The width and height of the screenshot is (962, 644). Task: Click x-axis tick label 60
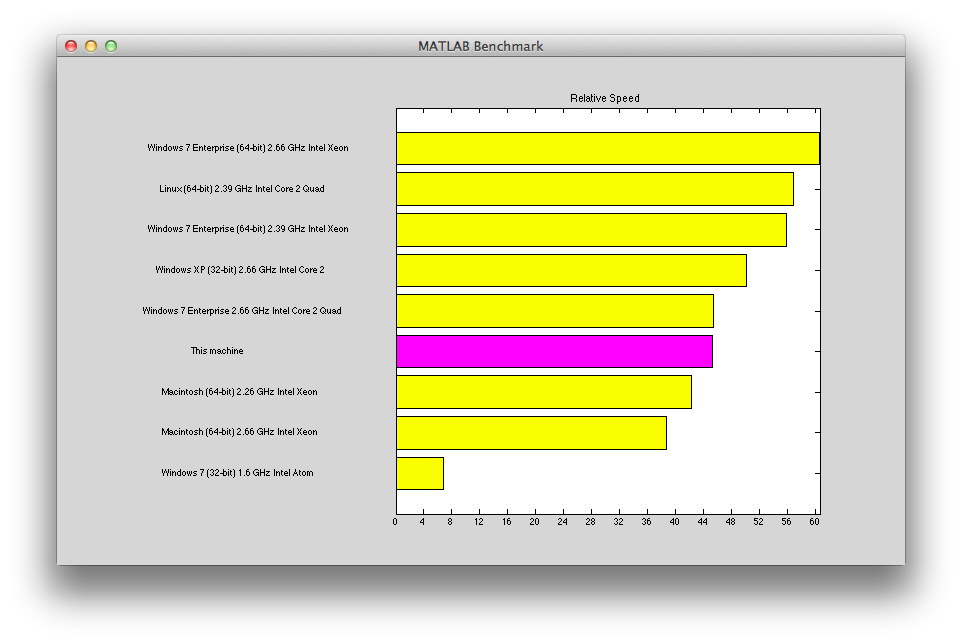815,522
